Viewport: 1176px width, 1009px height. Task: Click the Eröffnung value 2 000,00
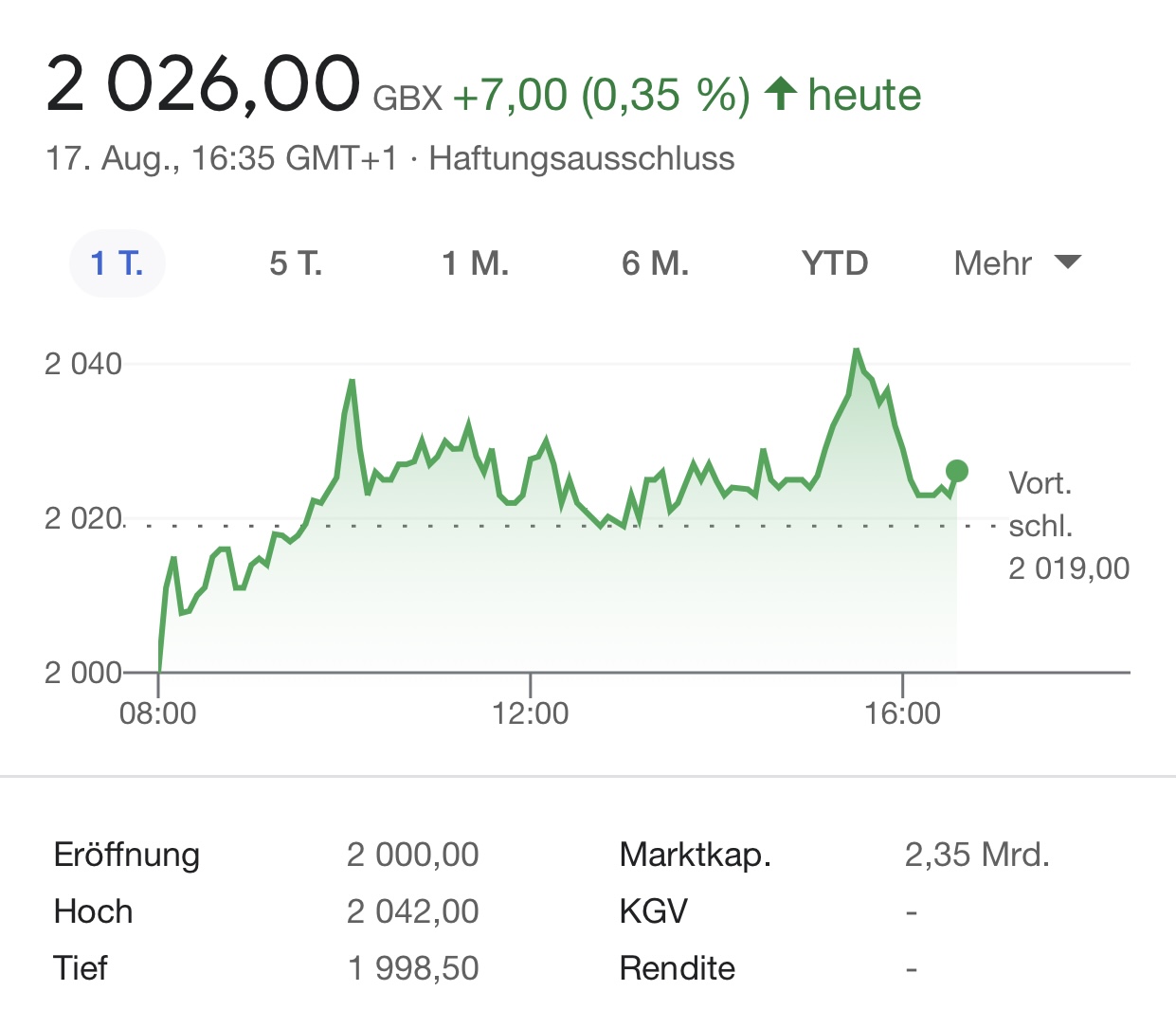point(412,855)
